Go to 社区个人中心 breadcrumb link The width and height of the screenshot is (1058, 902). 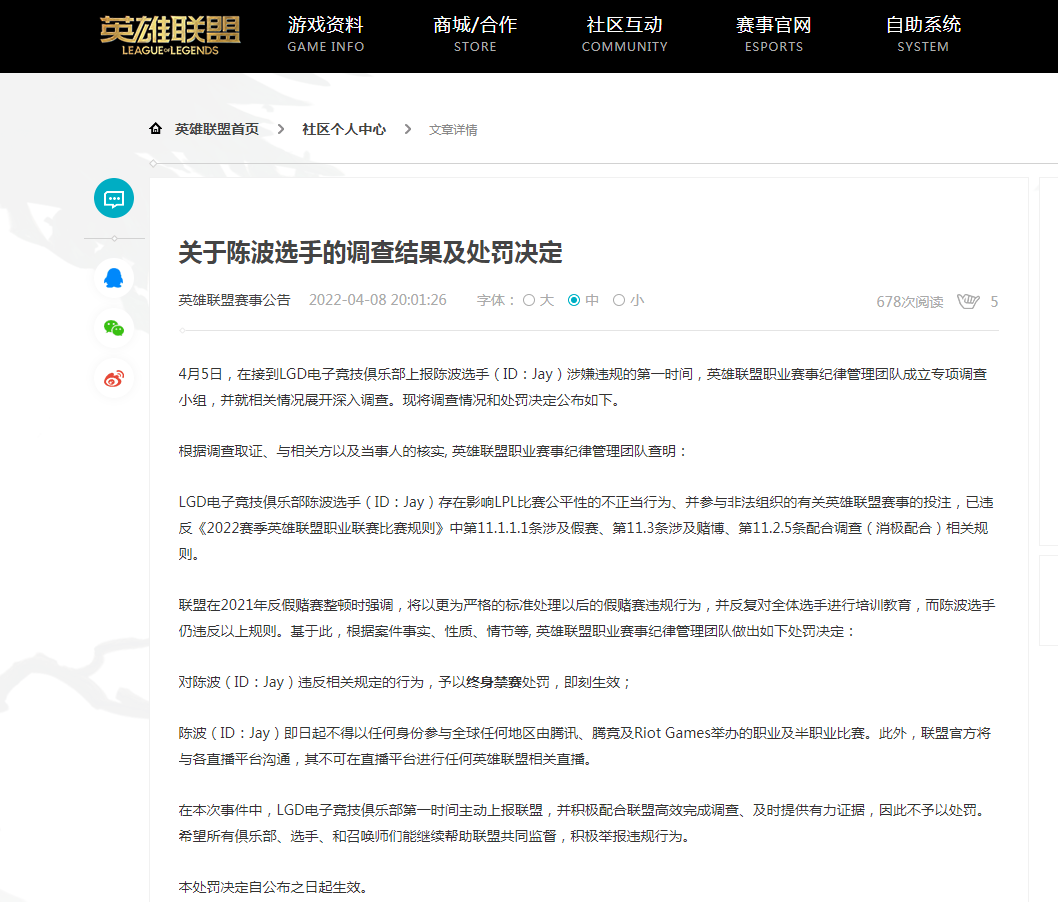coord(344,129)
